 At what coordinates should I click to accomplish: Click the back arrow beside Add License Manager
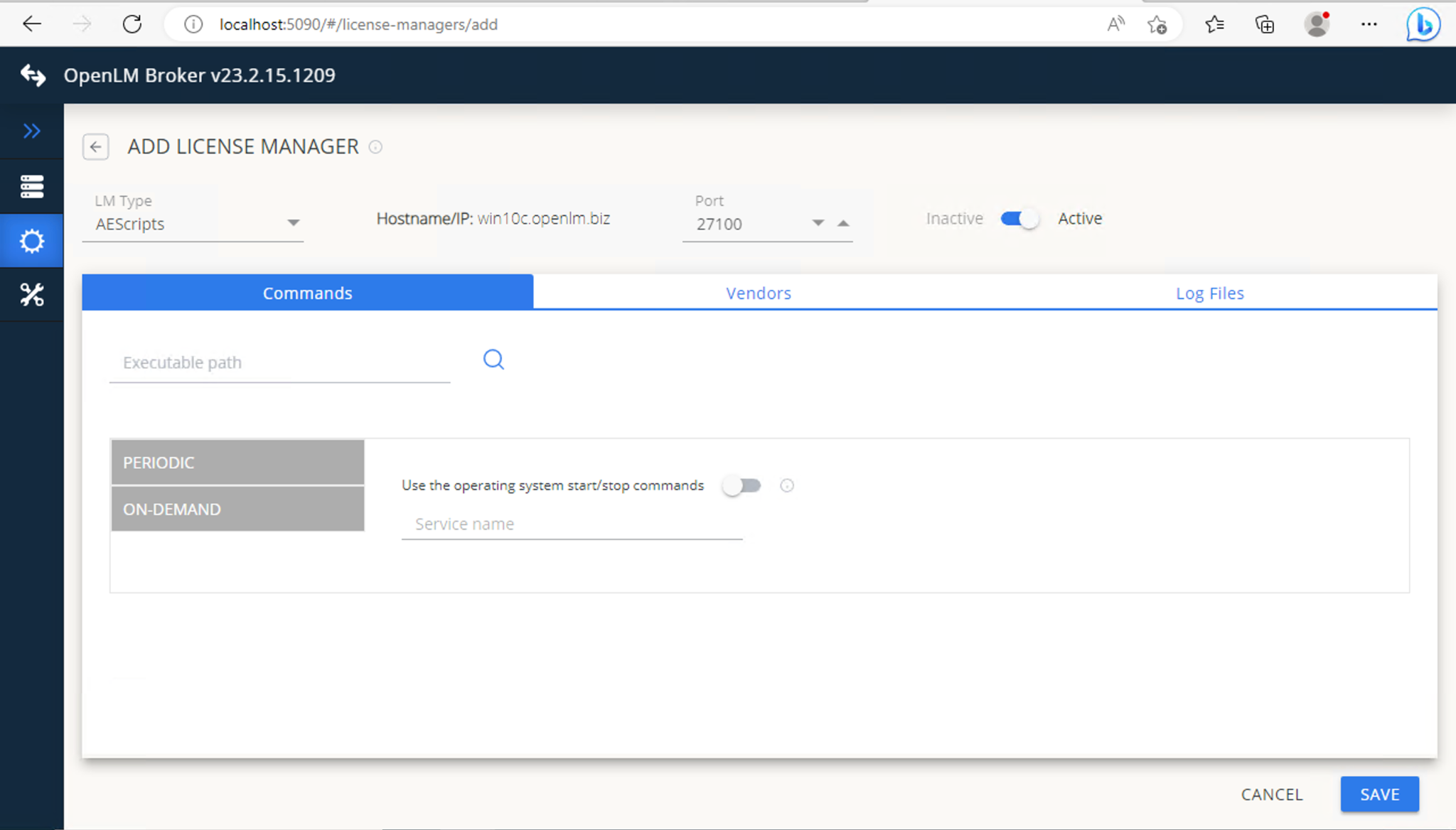point(95,146)
